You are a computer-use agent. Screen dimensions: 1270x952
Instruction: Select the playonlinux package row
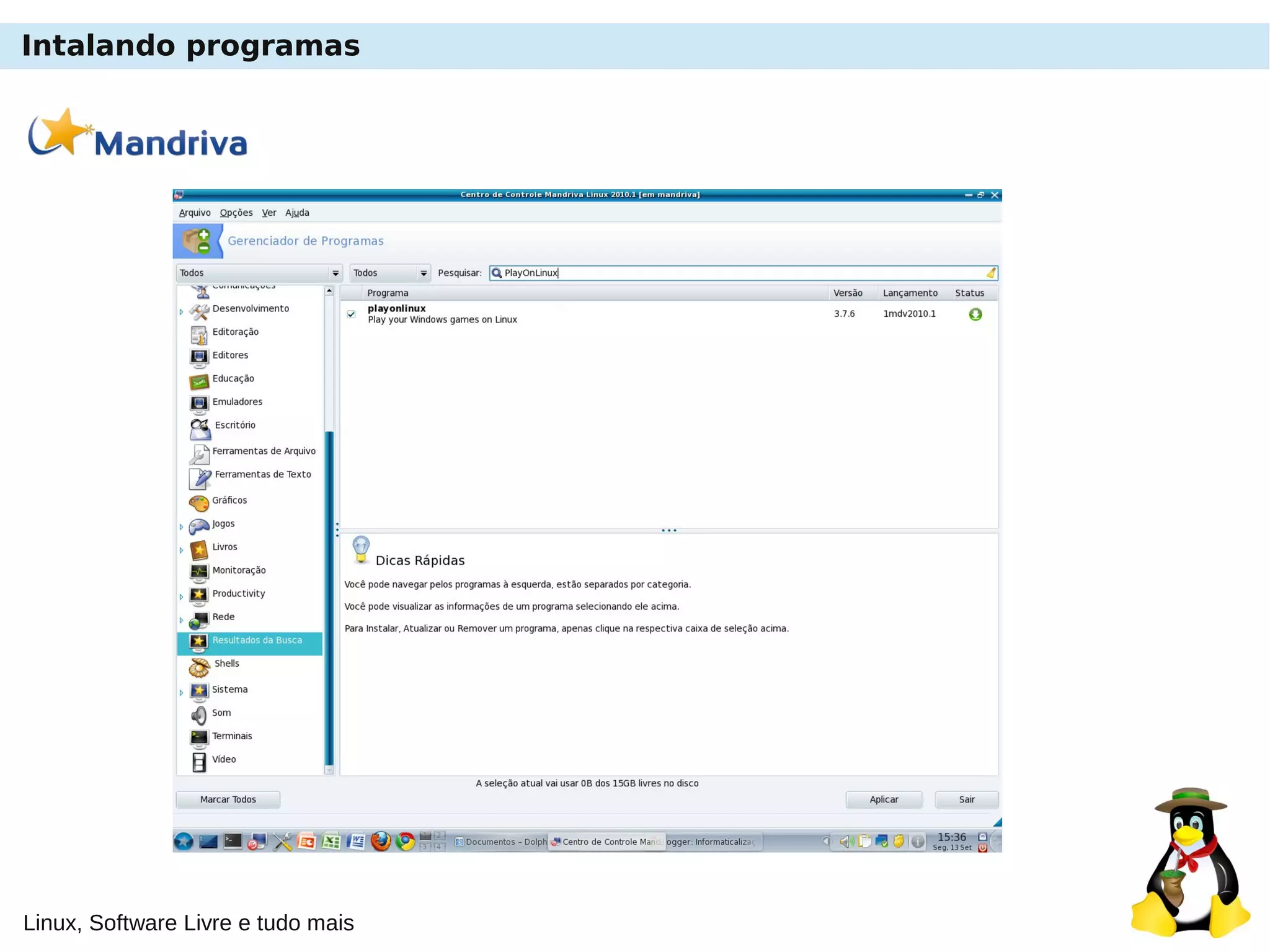tap(669, 314)
